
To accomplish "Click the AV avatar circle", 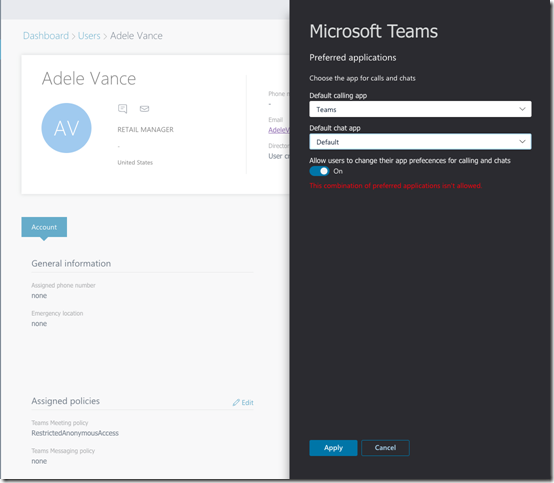I will click(x=66, y=128).
